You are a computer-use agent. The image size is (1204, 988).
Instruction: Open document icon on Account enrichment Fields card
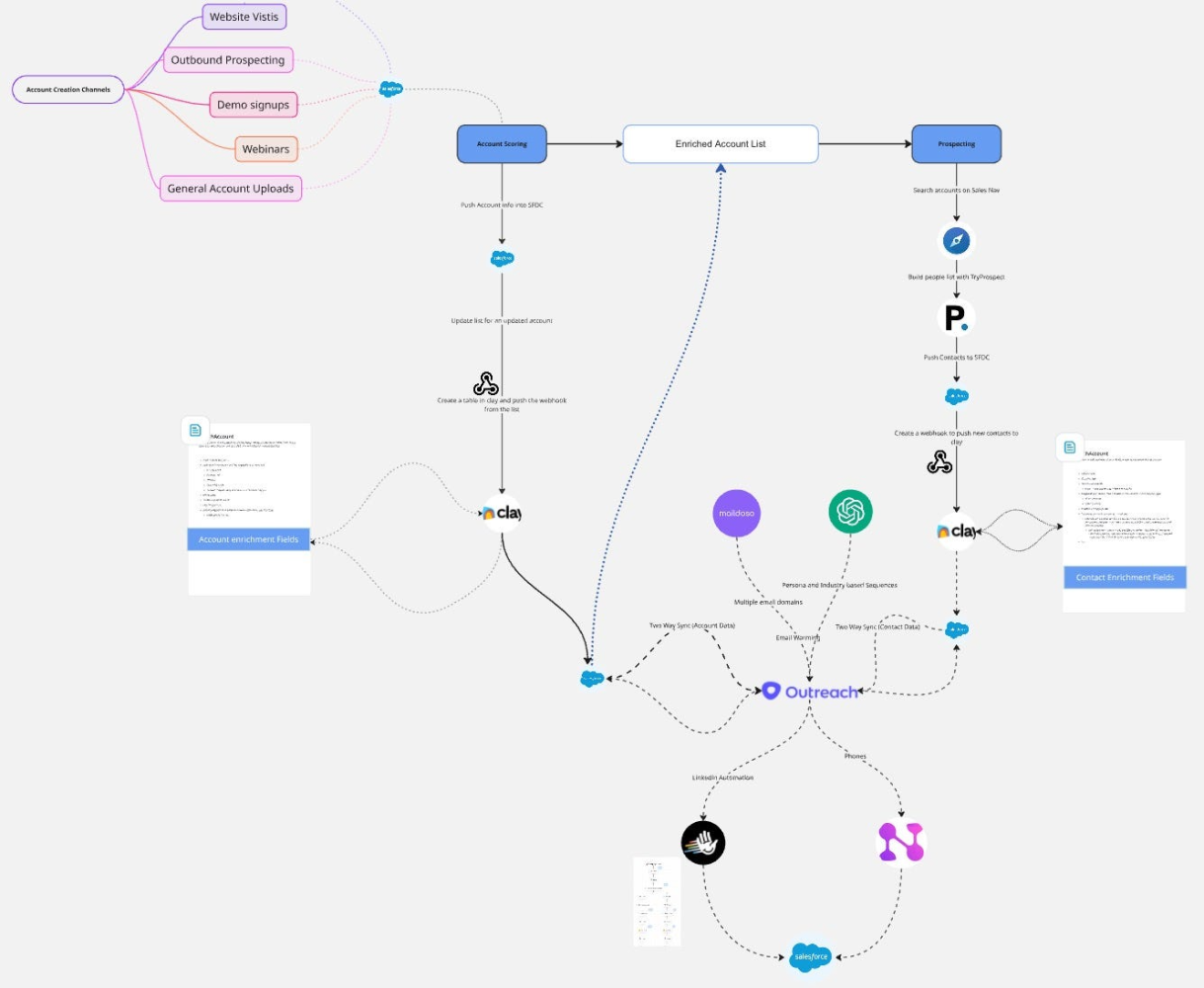click(196, 430)
